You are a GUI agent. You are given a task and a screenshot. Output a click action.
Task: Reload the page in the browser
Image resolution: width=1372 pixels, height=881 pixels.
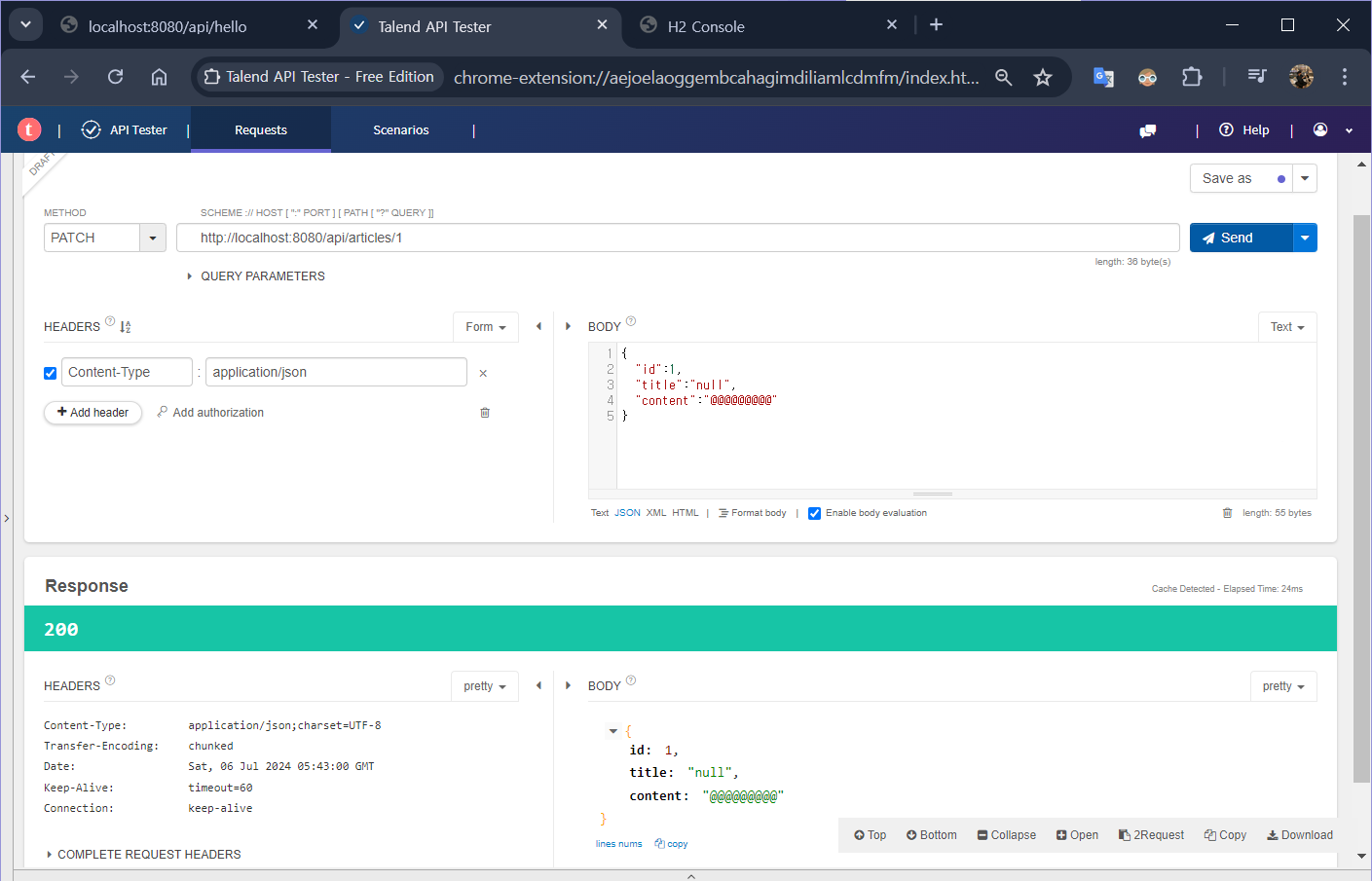[115, 77]
